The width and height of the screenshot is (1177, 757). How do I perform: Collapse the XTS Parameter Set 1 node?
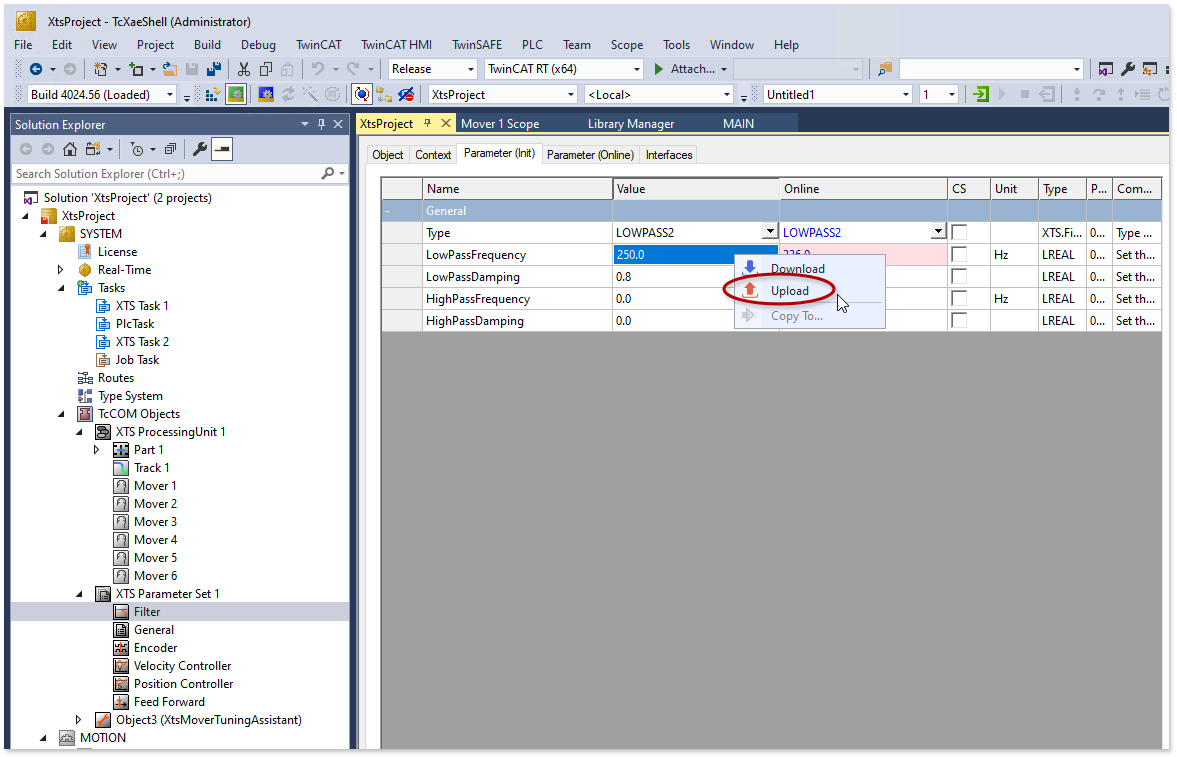point(80,594)
